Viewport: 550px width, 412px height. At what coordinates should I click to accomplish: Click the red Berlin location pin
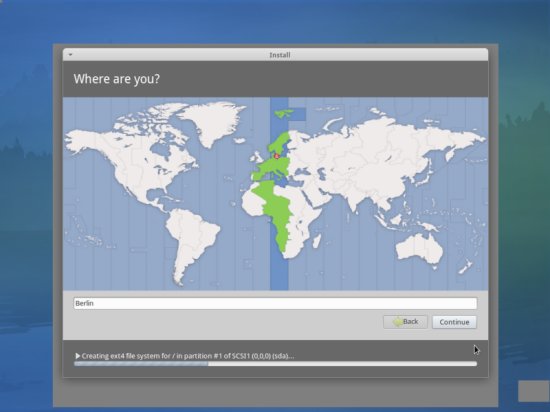pos(276,156)
